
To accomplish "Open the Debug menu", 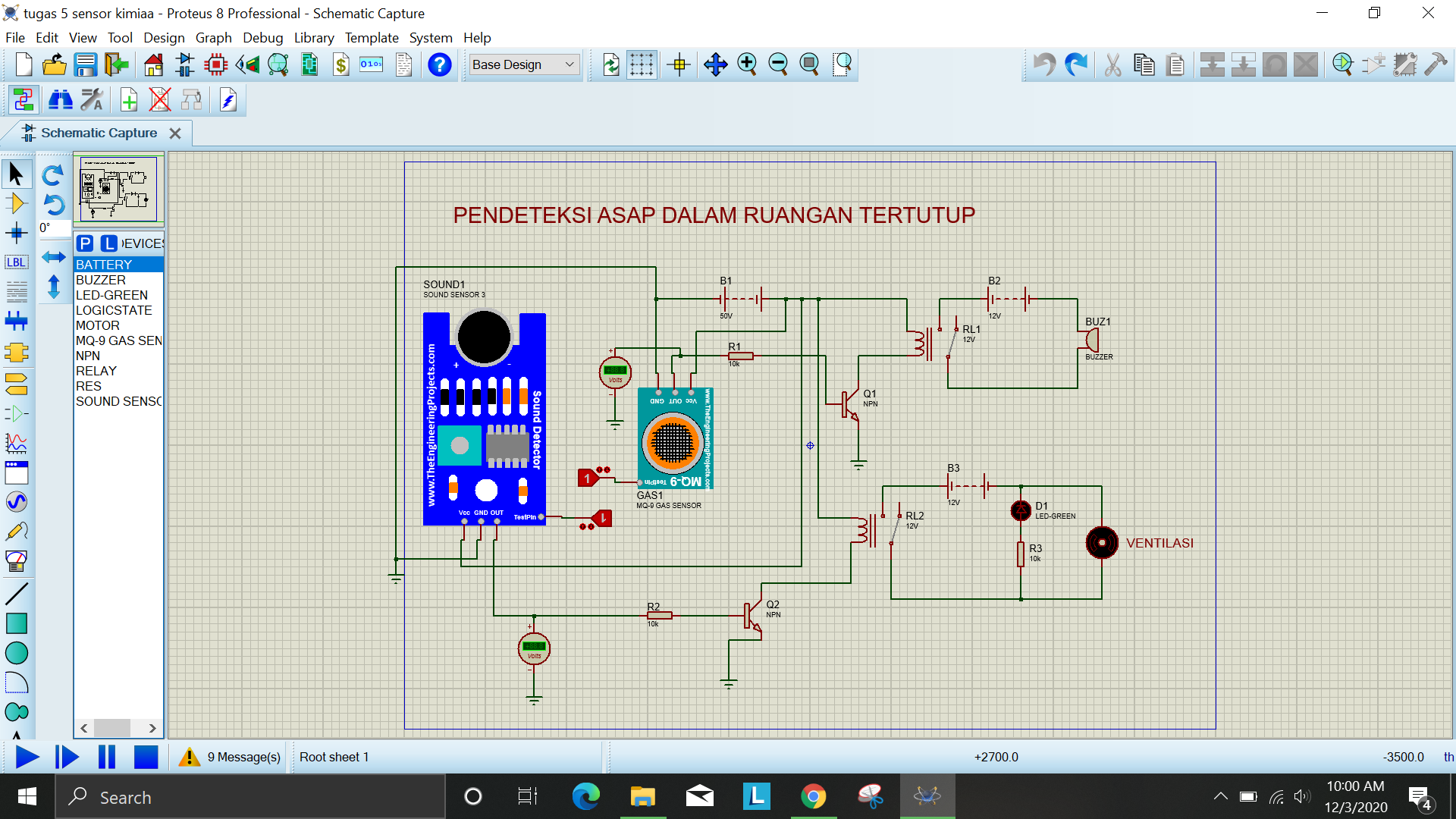I will tap(262, 38).
